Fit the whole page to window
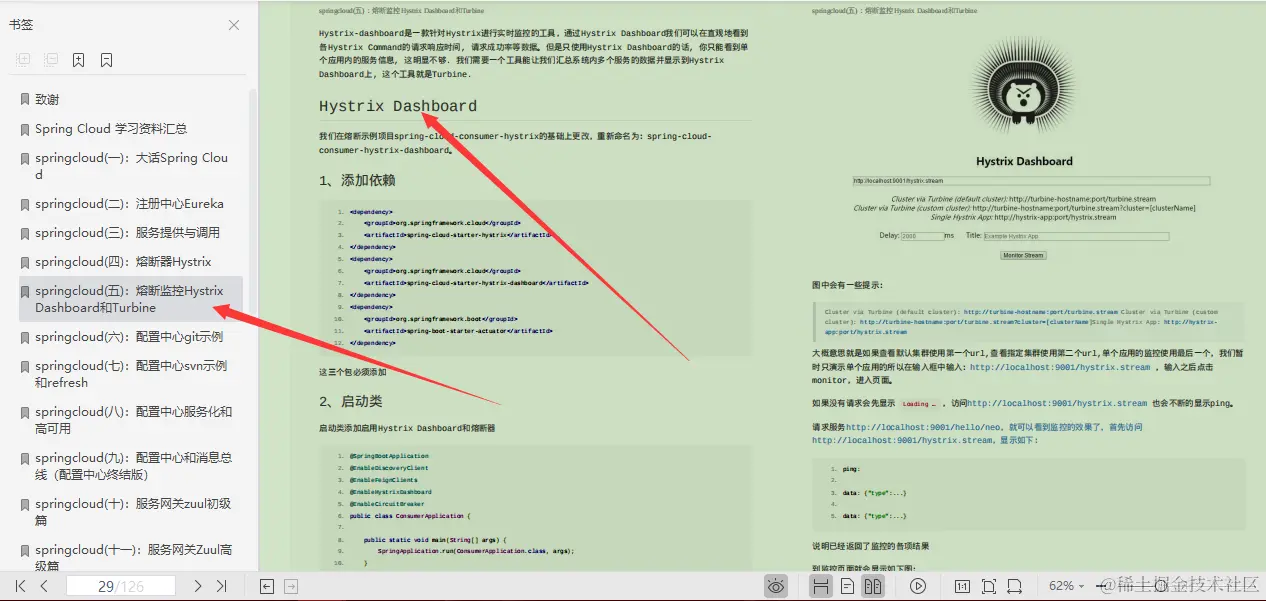1266x601 pixels. point(986,586)
